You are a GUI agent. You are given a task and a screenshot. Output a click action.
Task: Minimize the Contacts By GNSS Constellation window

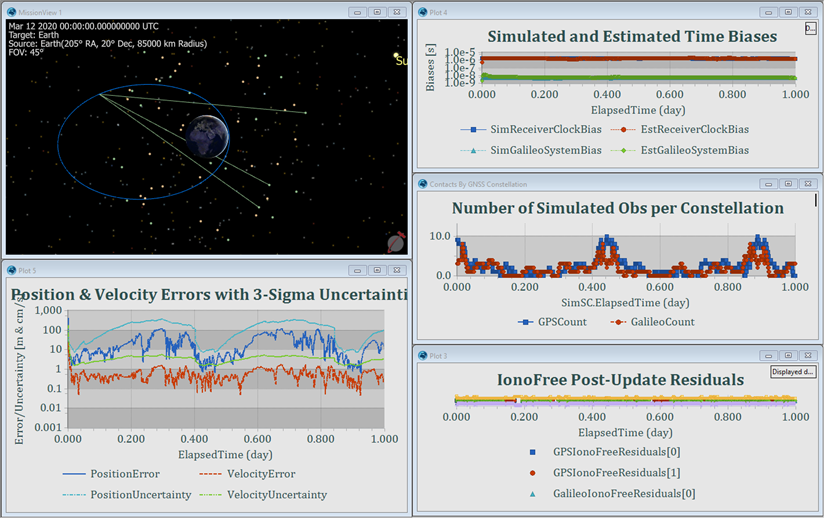tap(768, 184)
